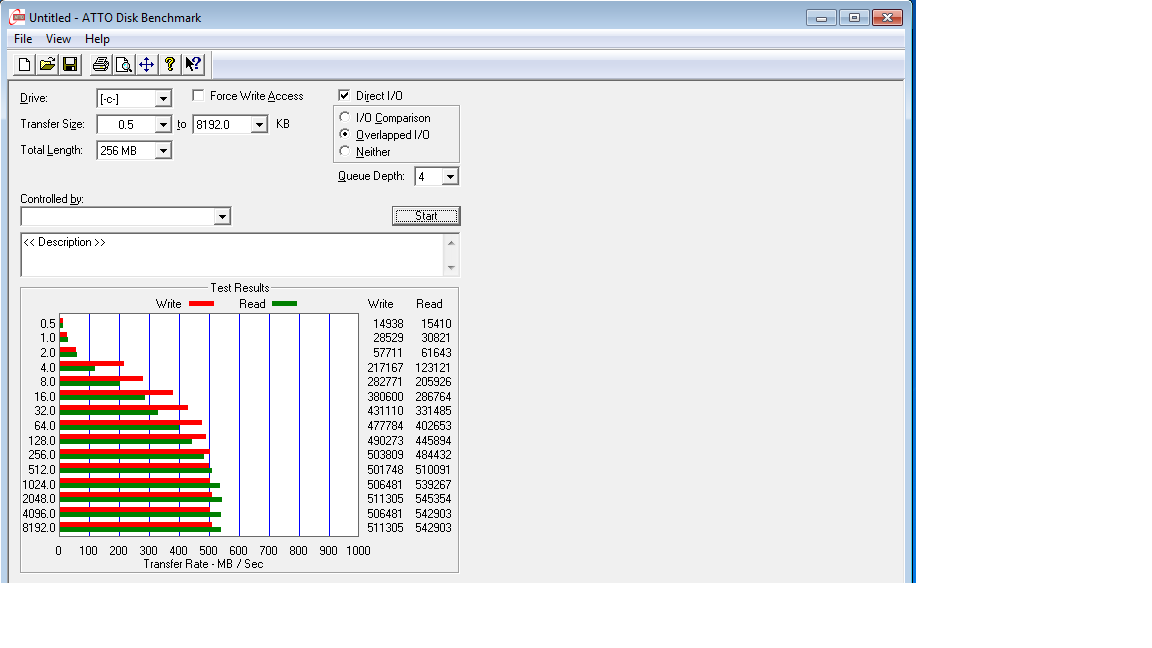Screen dimensions: 1152x648
Task: Click the red Write legend swatch
Action: pos(201,303)
